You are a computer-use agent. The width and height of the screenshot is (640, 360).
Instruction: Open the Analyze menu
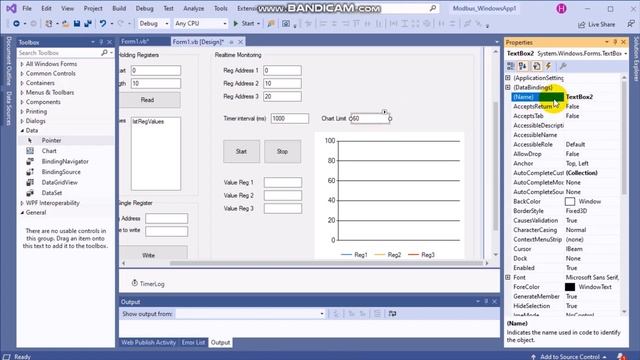(193, 8)
